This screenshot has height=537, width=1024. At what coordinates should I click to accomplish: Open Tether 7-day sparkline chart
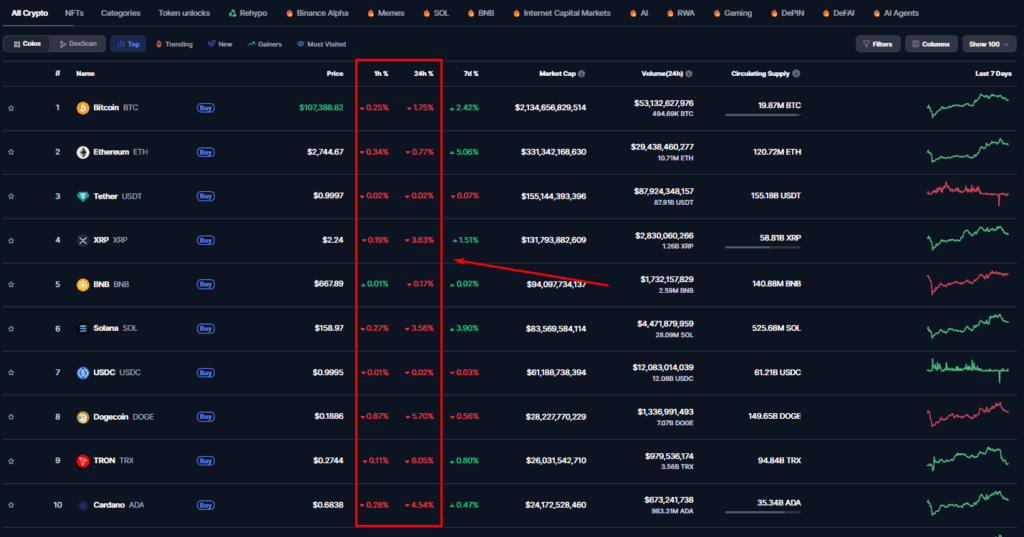pos(968,193)
